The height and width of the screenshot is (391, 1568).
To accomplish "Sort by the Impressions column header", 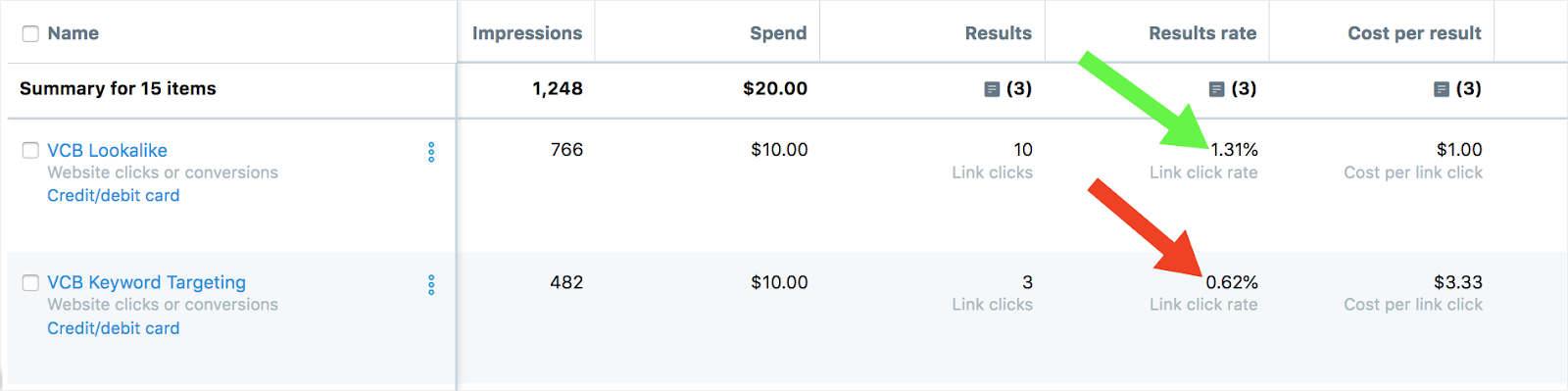I will click(x=527, y=33).
